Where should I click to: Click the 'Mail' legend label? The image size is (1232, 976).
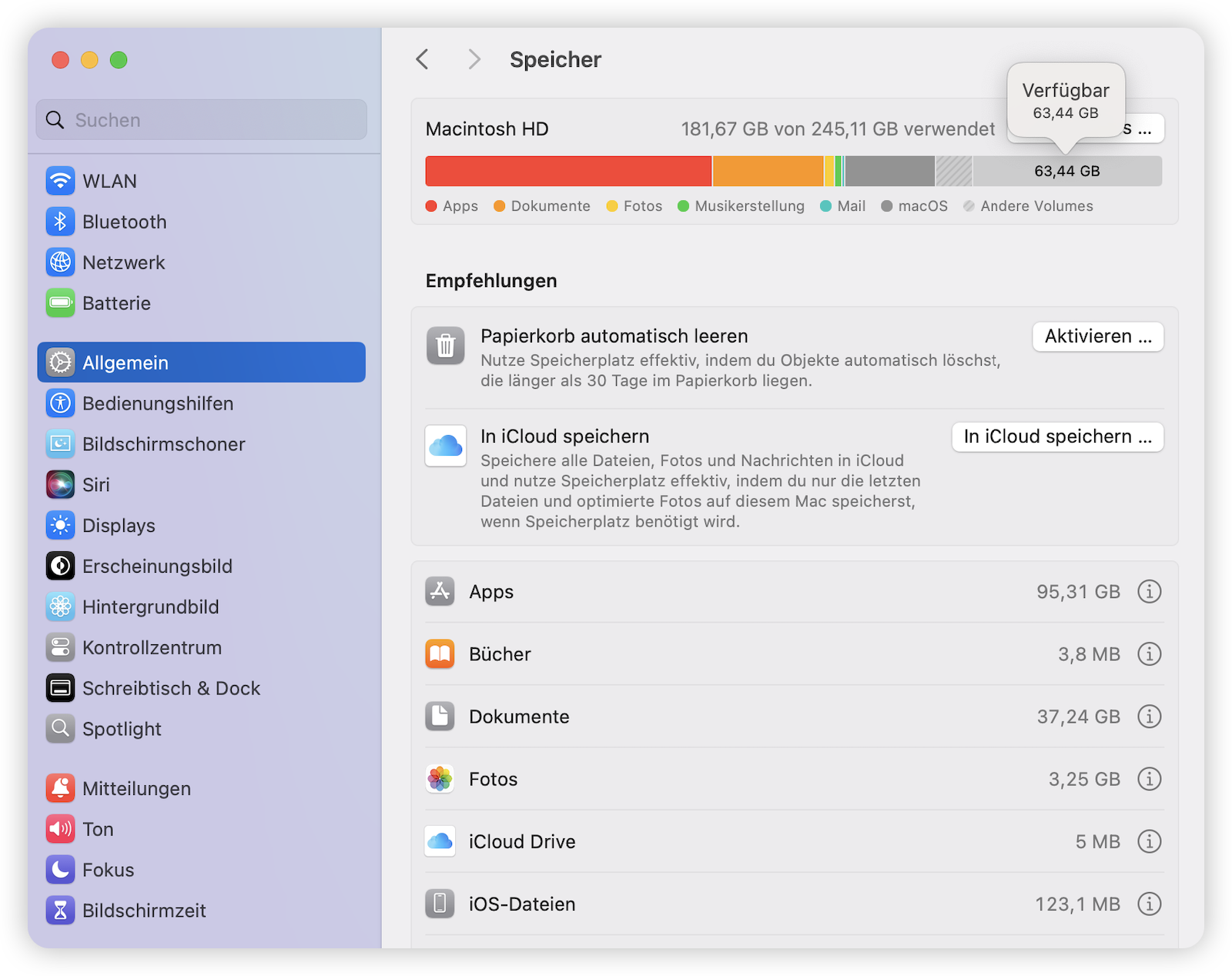point(851,206)
